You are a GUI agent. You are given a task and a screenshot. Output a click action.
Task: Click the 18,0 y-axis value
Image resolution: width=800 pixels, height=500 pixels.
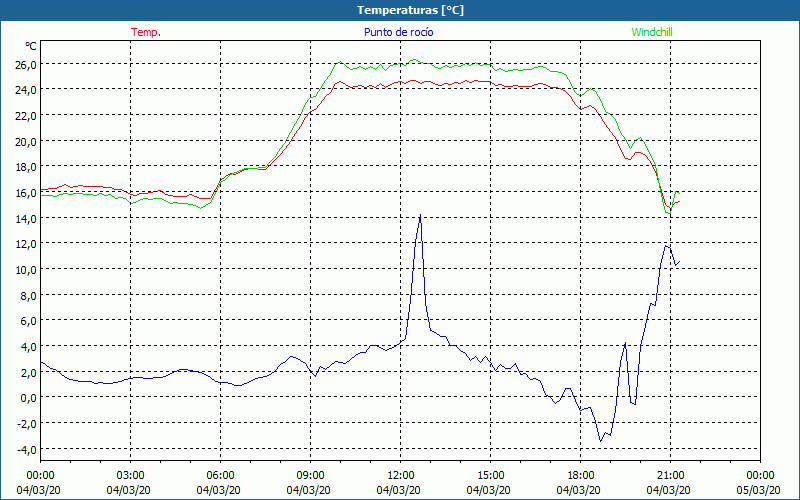pos(26,167)
